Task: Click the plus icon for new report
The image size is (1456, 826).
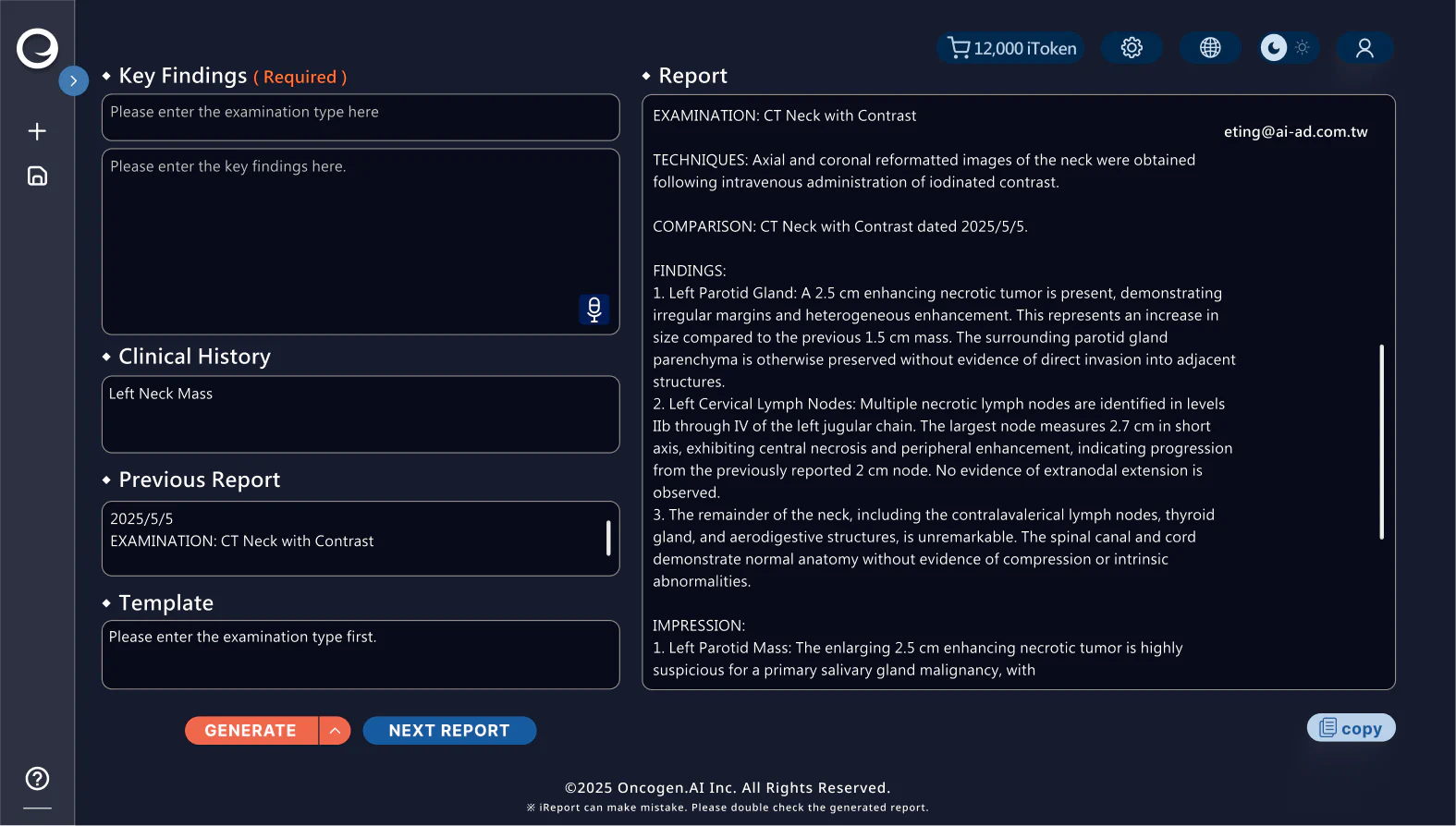Action: pyautogui.click(x=37, y=131)
